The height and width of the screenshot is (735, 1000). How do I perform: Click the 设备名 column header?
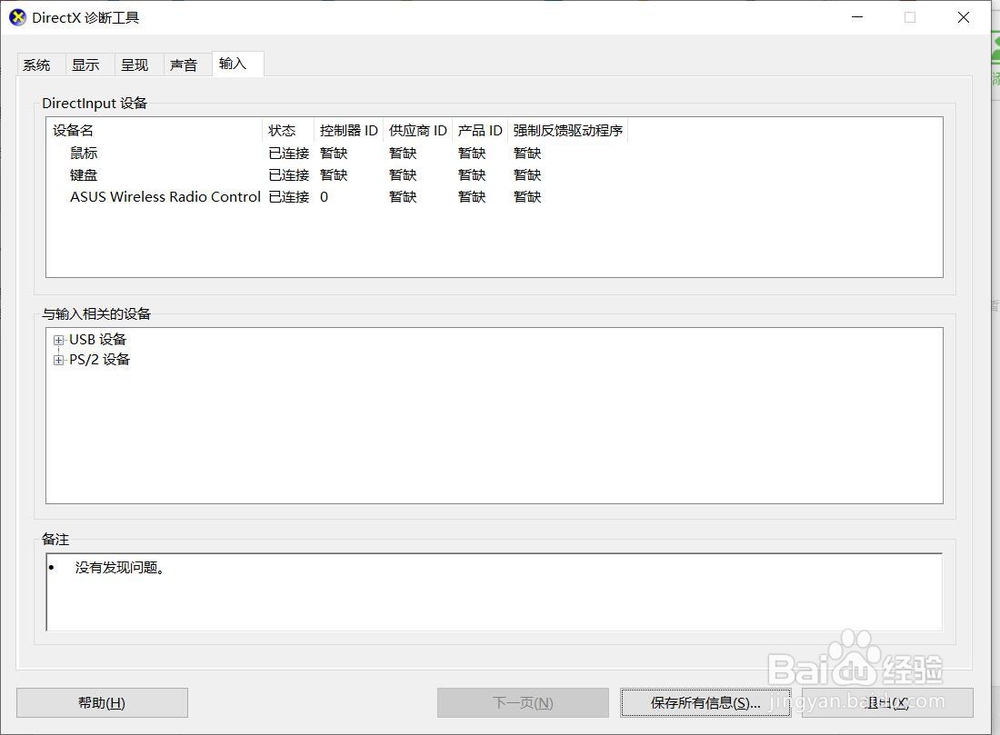coord(155,130)
